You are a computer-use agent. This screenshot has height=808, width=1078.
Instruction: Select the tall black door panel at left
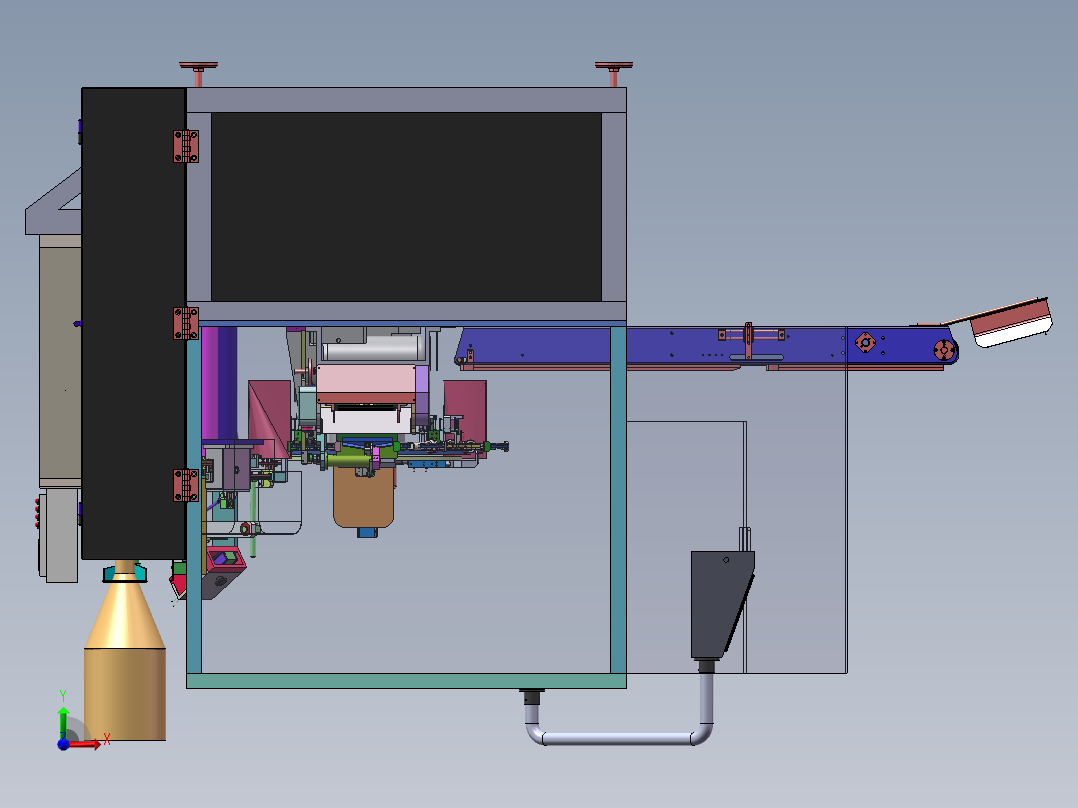point(133,323)
